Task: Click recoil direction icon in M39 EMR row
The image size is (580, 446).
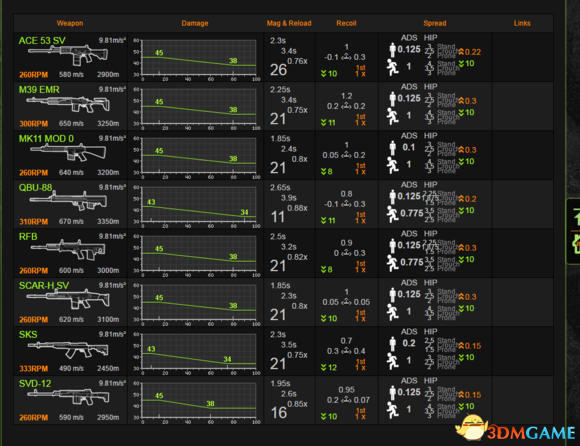Action: point(346,106)
